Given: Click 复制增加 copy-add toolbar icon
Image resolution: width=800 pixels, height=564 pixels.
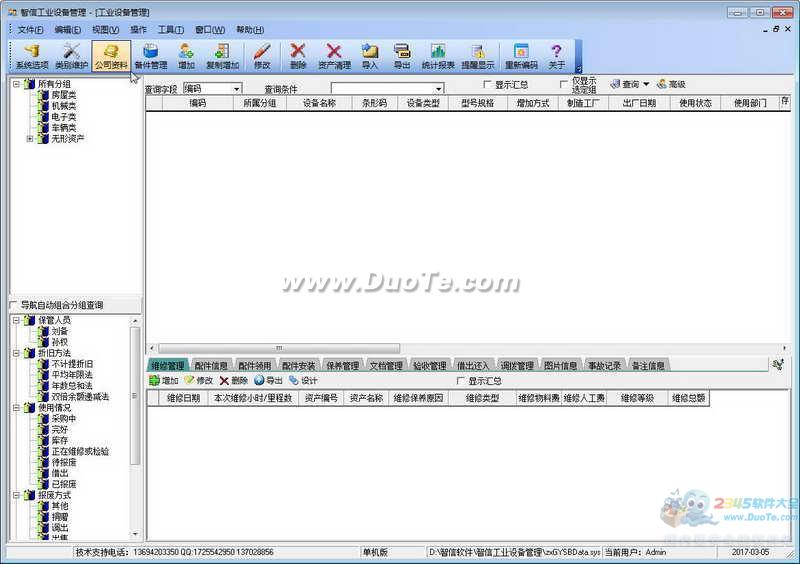Looking at the screenshot, I should 222,56.
